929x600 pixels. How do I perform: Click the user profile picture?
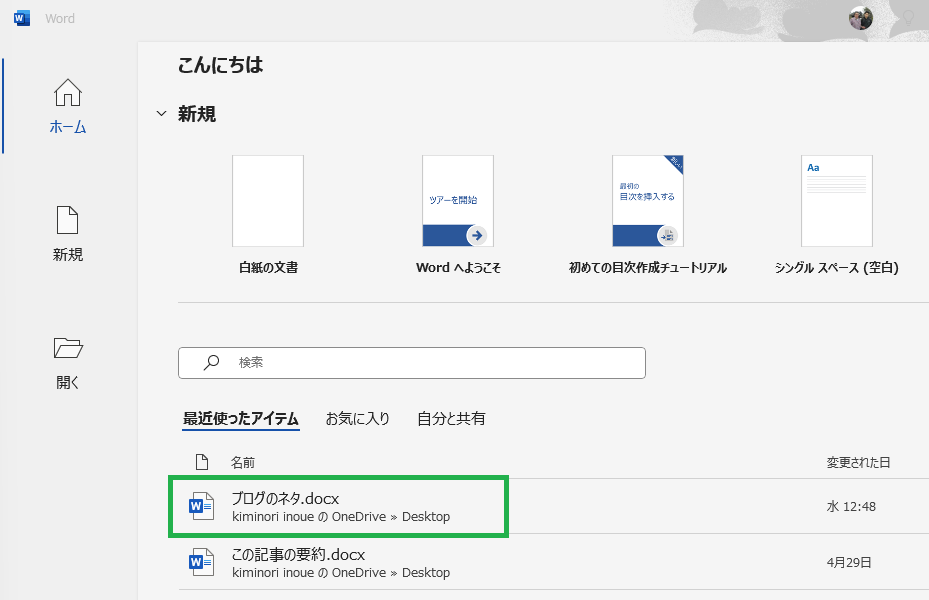point(860,18)
